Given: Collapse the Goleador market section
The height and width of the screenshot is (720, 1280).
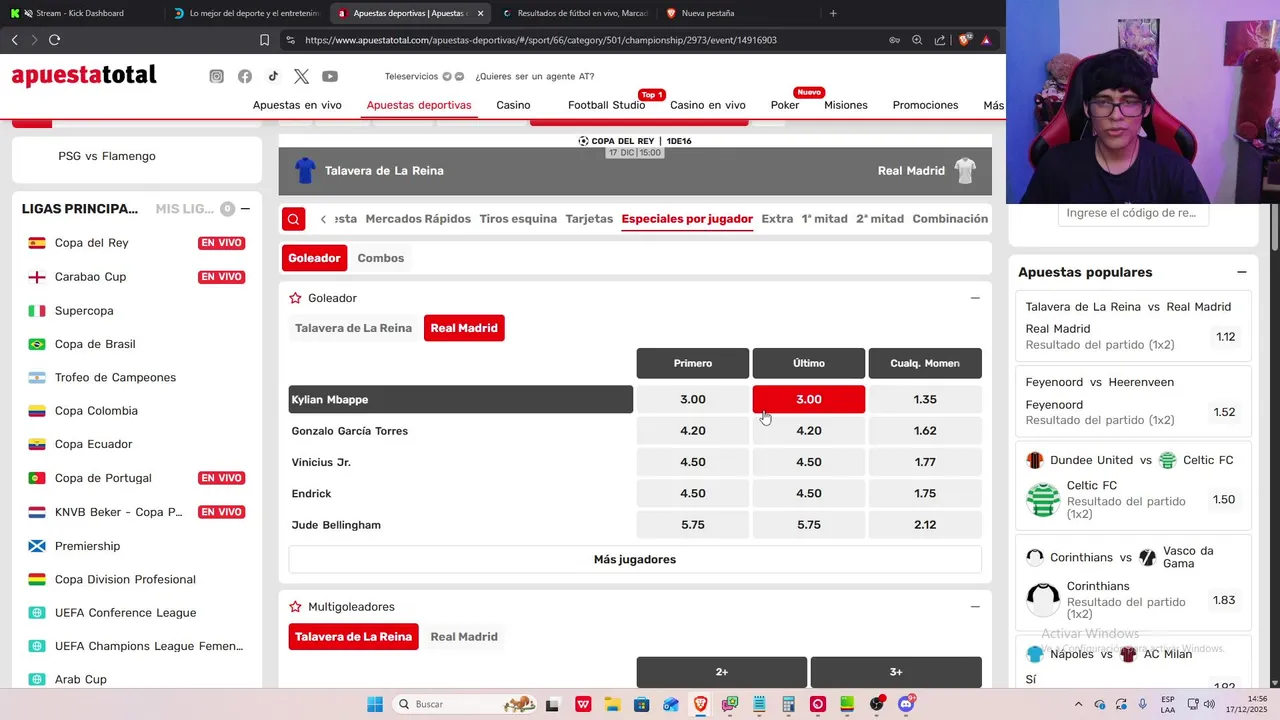Looking at the screenshot, I should click(975, 298).
